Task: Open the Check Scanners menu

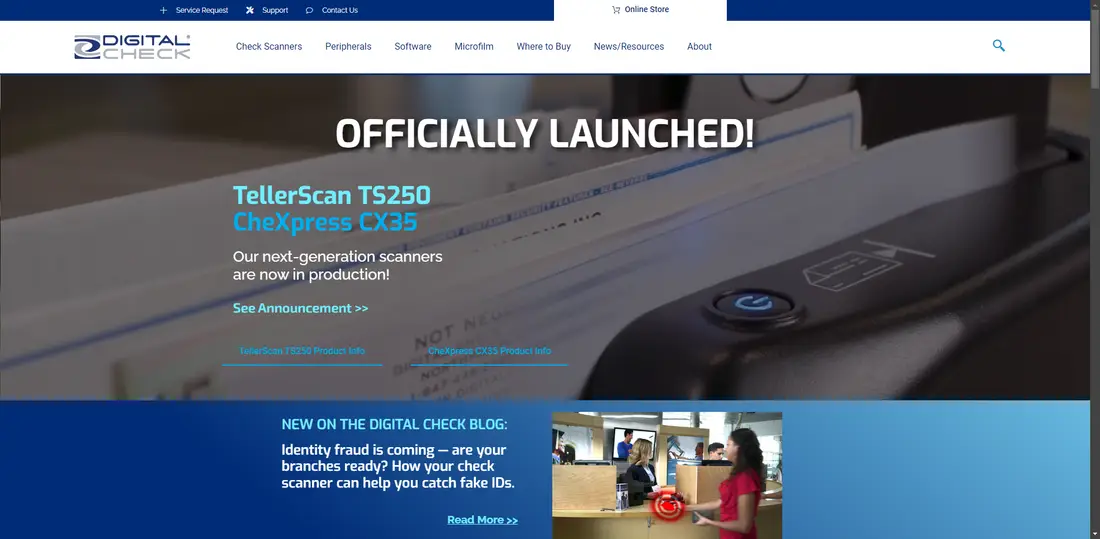Action: (269, 46)
